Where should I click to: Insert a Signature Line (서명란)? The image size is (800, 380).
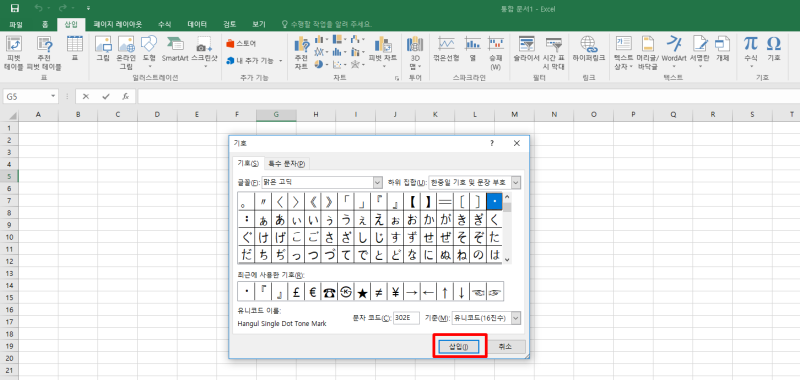coord(699,51)
